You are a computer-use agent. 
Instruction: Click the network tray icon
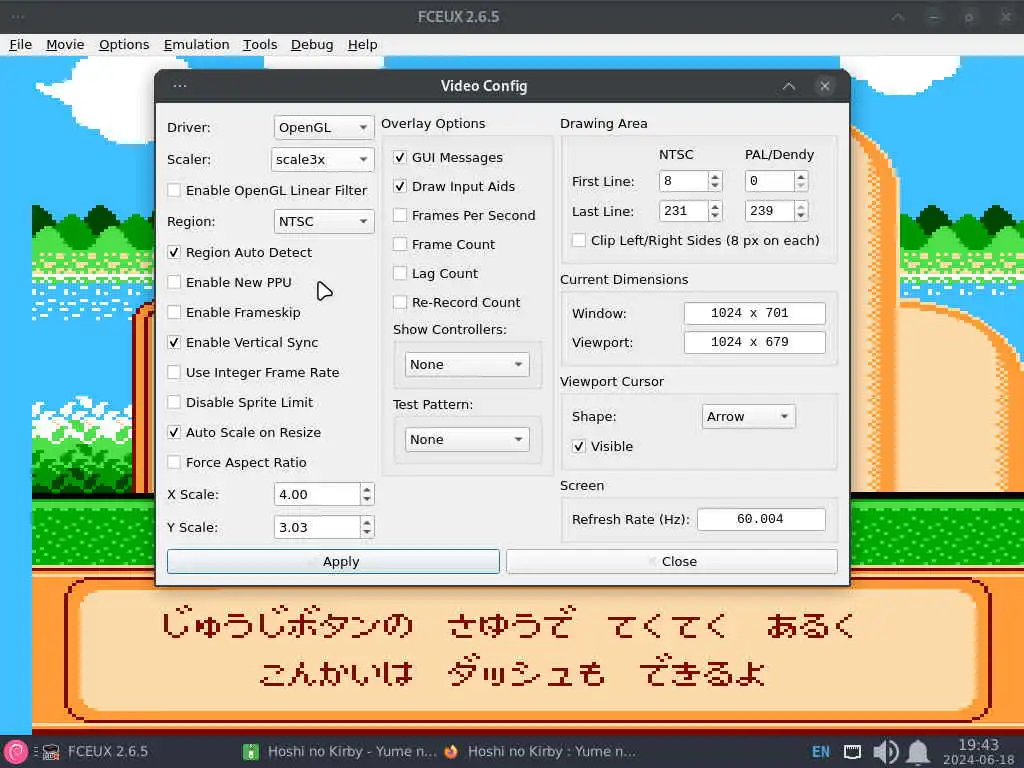tap(852, 752)
